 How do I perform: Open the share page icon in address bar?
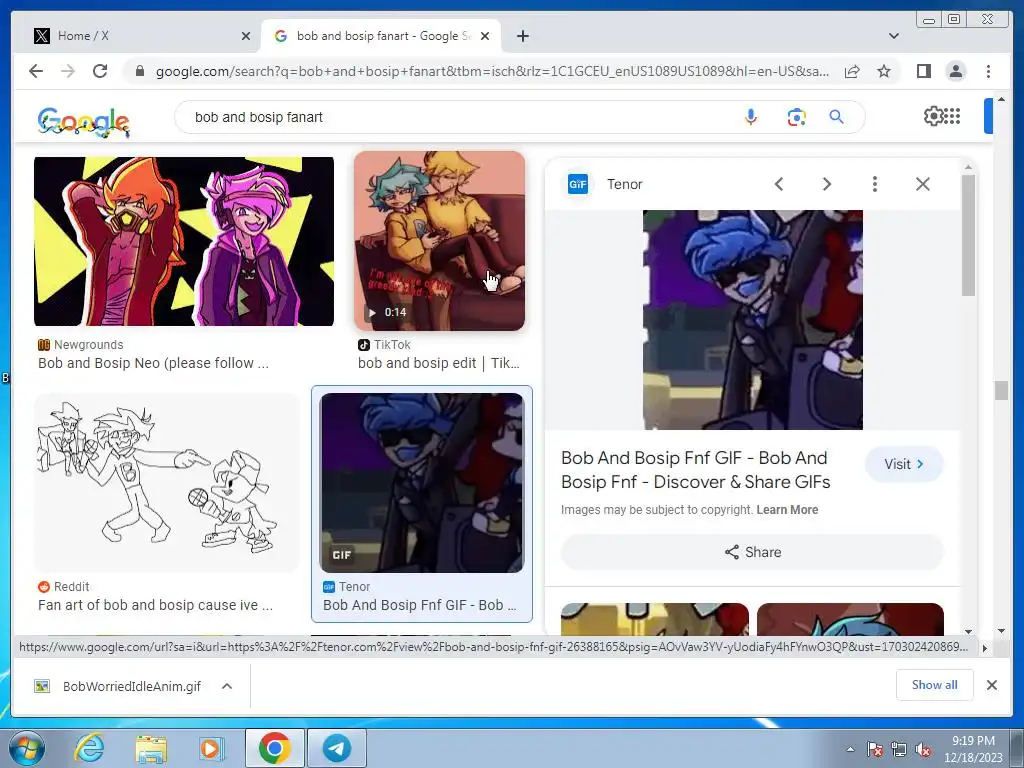pyautogui.click(x=852, y=71)
